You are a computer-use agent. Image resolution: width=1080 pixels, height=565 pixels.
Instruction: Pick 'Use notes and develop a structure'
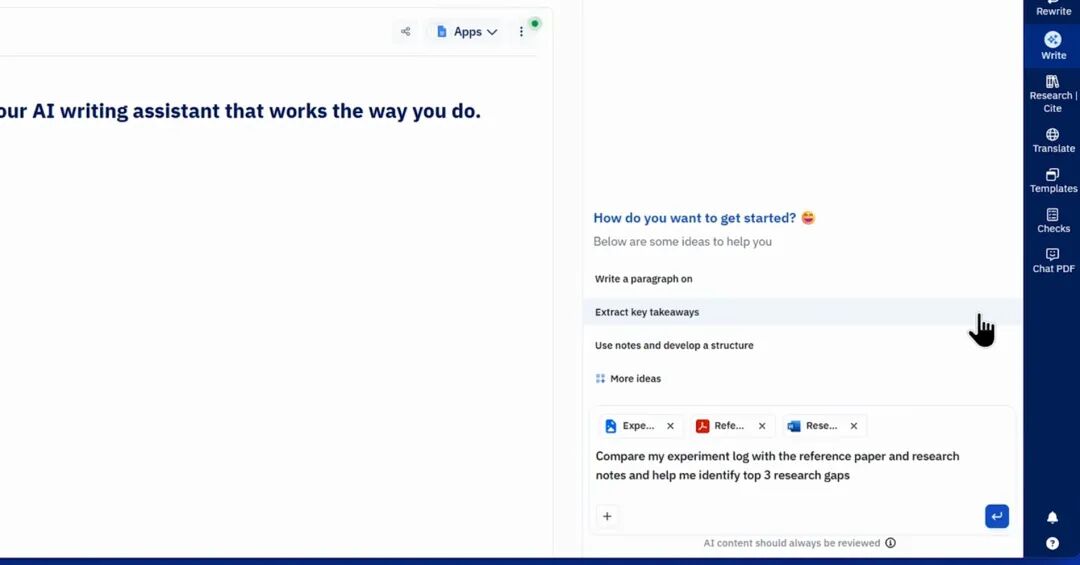coord(674,345)
